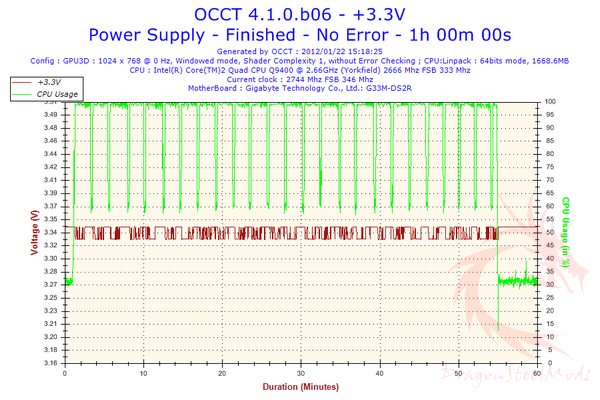Click the Duration (Minutes) x-axis label

pos(300,385)
